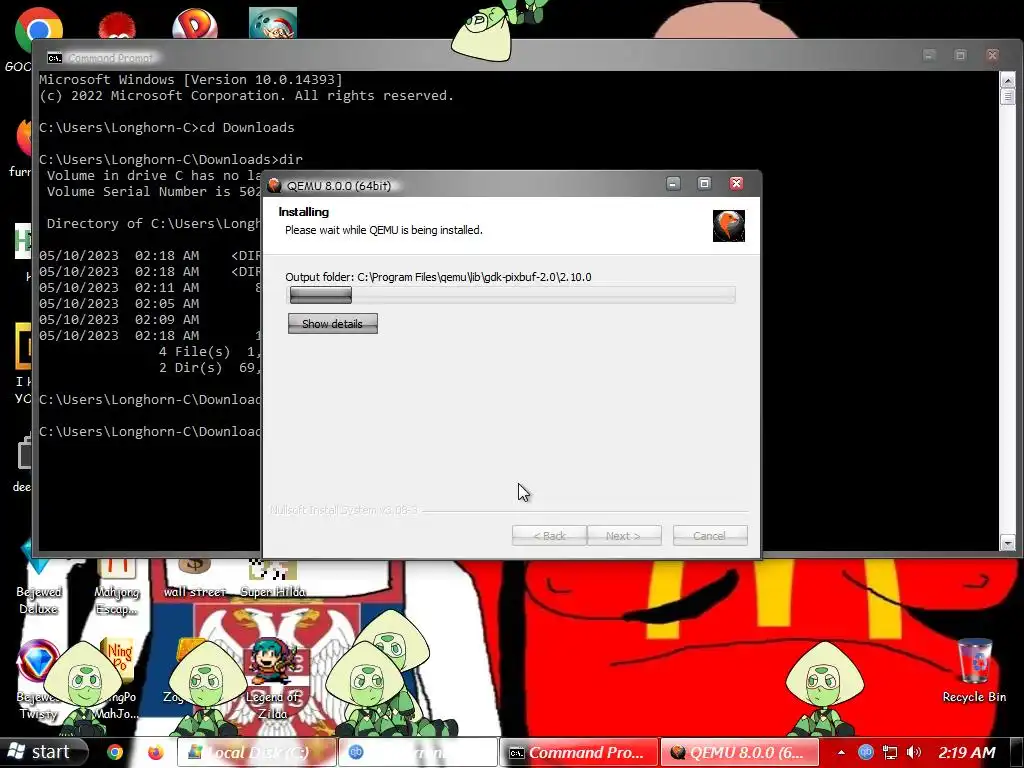Click the Microsoft Windows version line
Viewport: 1024px width, 768px height.
coord(191,80)
